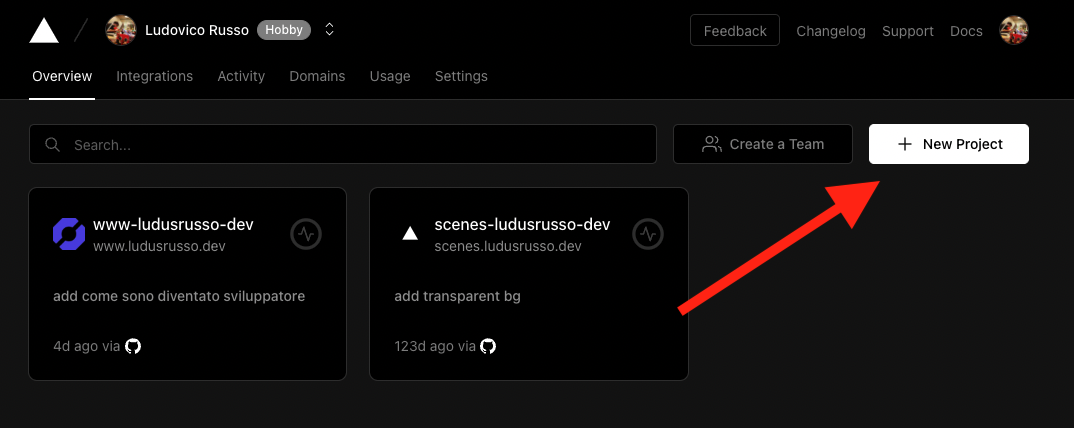Viewport: 1074px width, 428px height.
Task: Go to the Domains tab
Action: [x=317, y=76]
